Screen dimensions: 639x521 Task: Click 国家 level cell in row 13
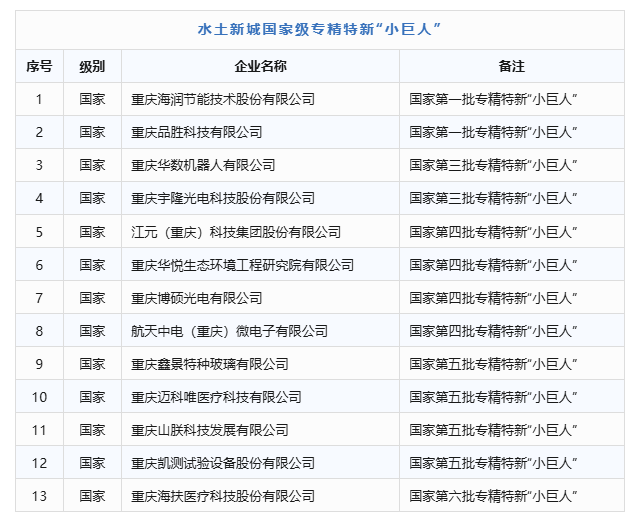pyautogui.click(x=92, y=496)
